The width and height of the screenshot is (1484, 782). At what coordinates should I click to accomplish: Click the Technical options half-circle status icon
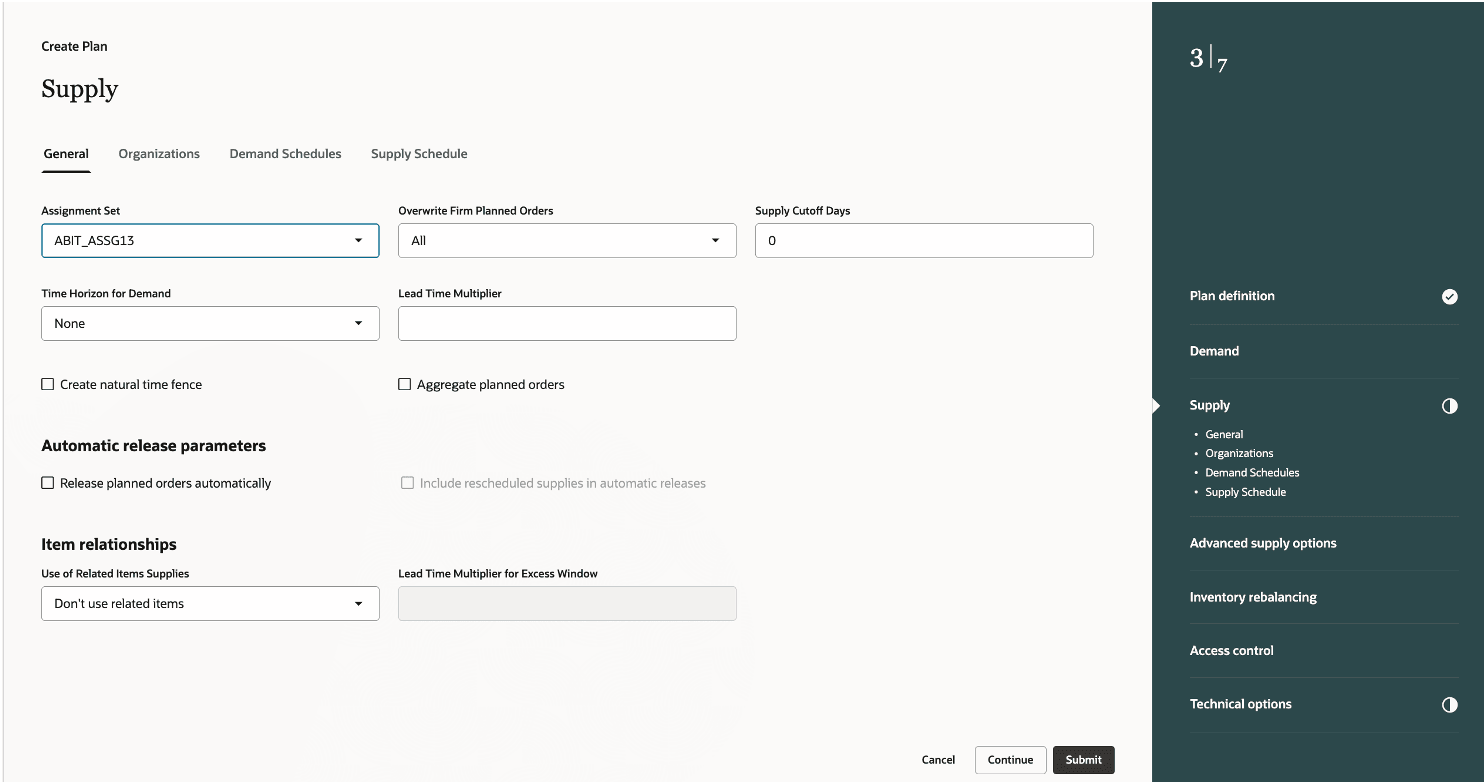[x=1449, y=705]
